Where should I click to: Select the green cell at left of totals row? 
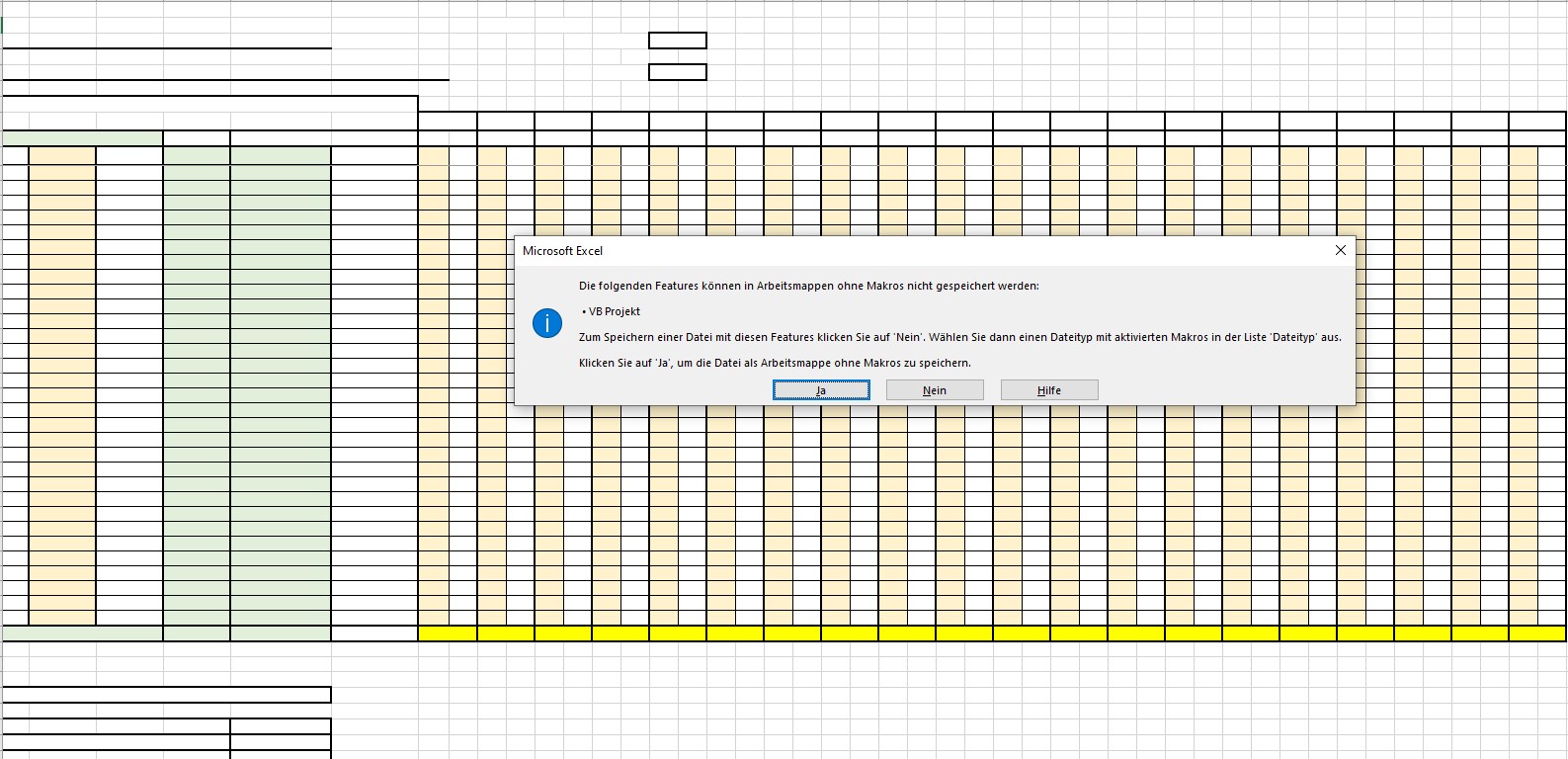[83, 633]
